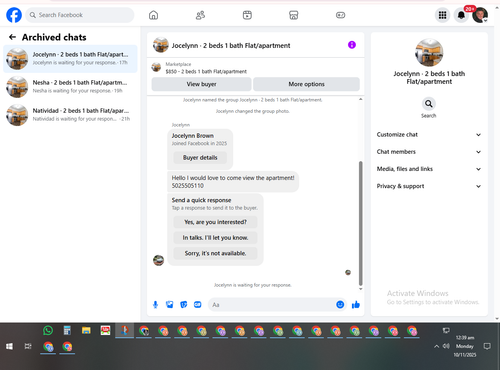This screenshot has width=500, height=370.
Task: Click the Jocelynn Brown name in buyer card
Action: (193, 136)
